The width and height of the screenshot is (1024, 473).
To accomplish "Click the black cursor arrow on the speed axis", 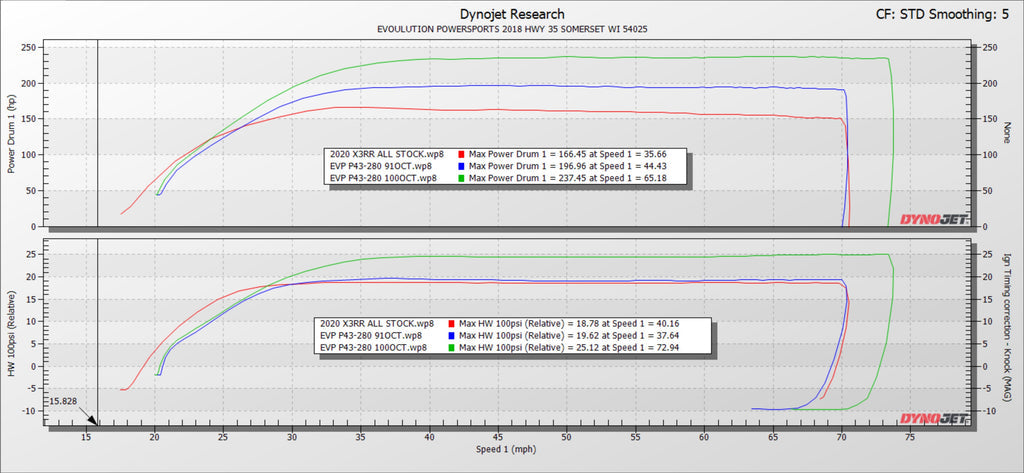I will (91, 422).
